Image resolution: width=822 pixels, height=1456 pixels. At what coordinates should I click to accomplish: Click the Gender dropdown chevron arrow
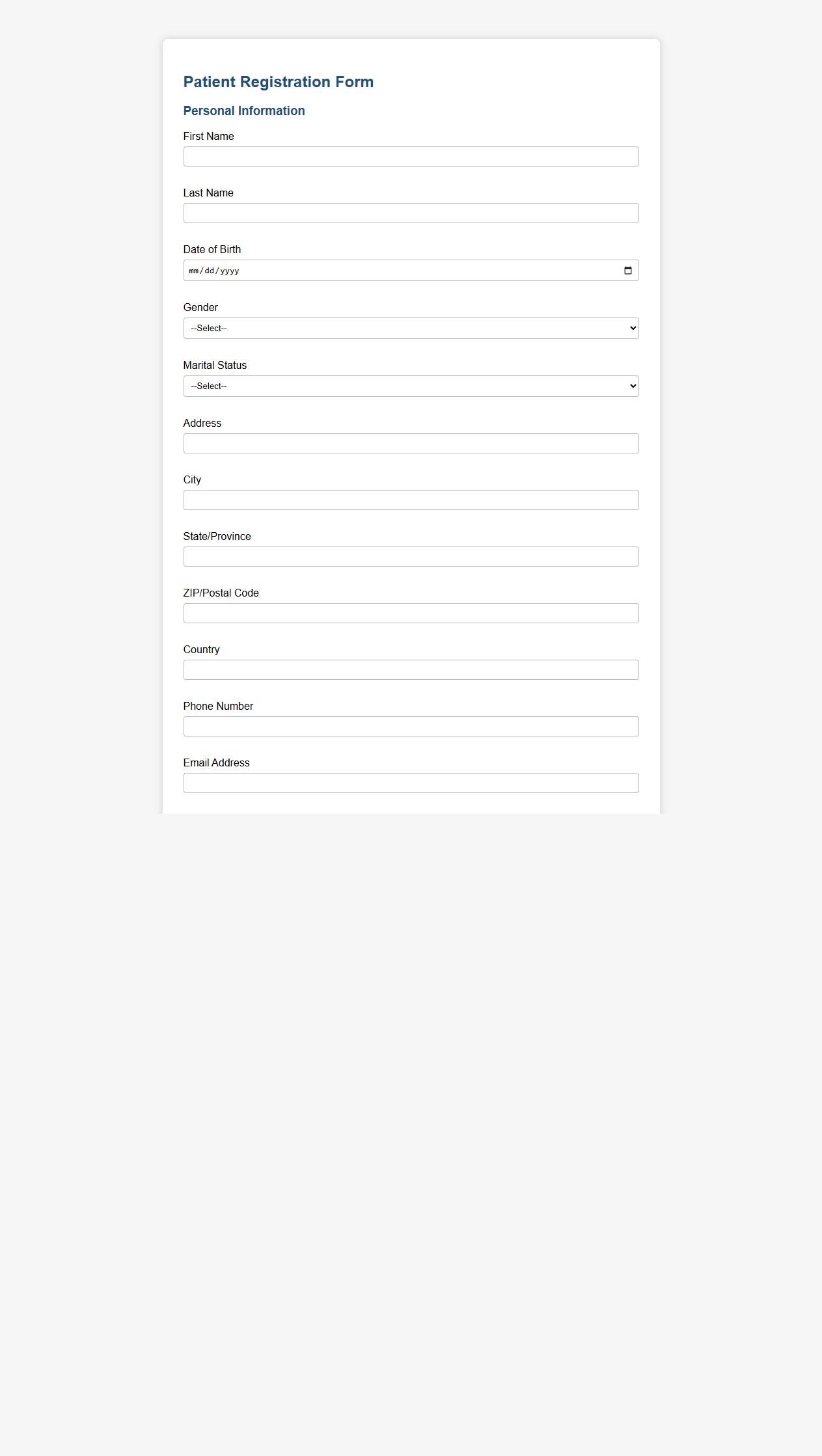(631, 328)
